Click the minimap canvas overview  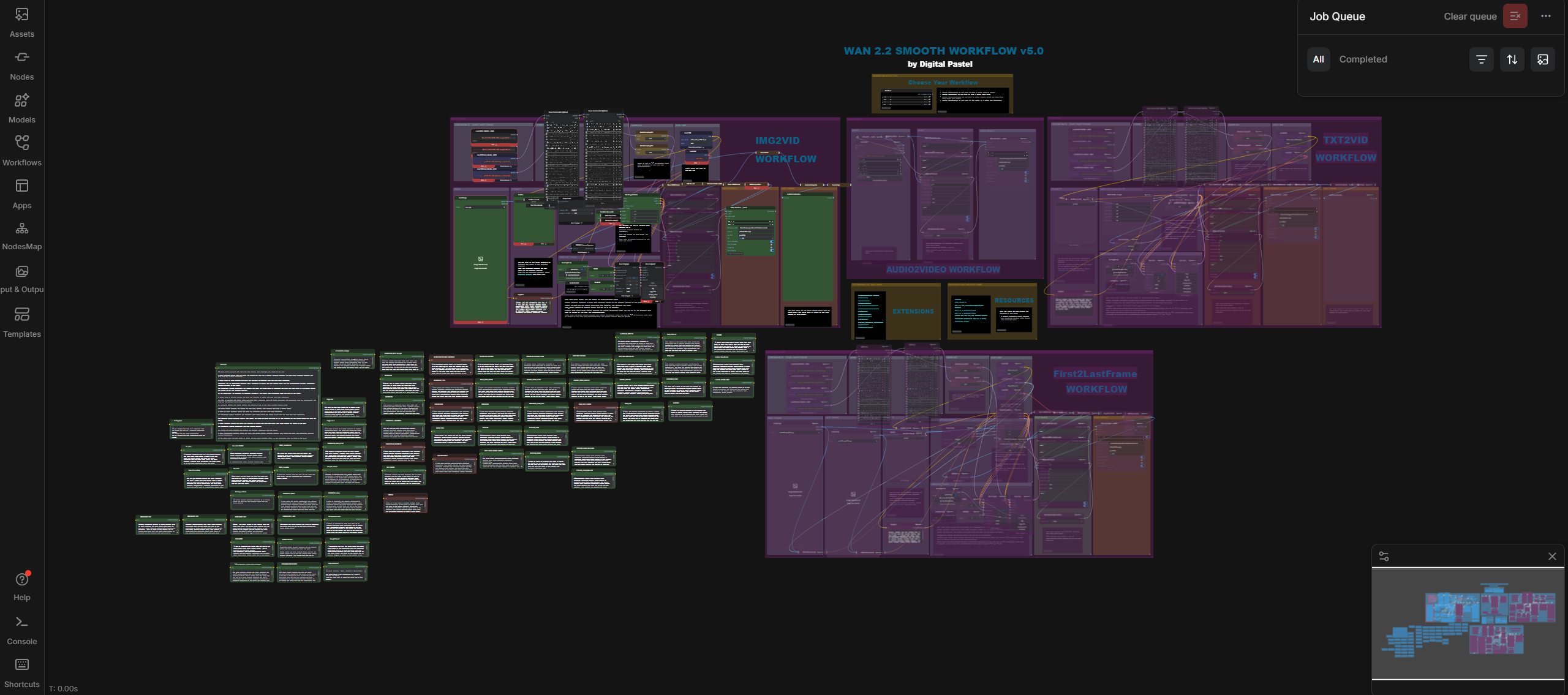pos(1468,623)
